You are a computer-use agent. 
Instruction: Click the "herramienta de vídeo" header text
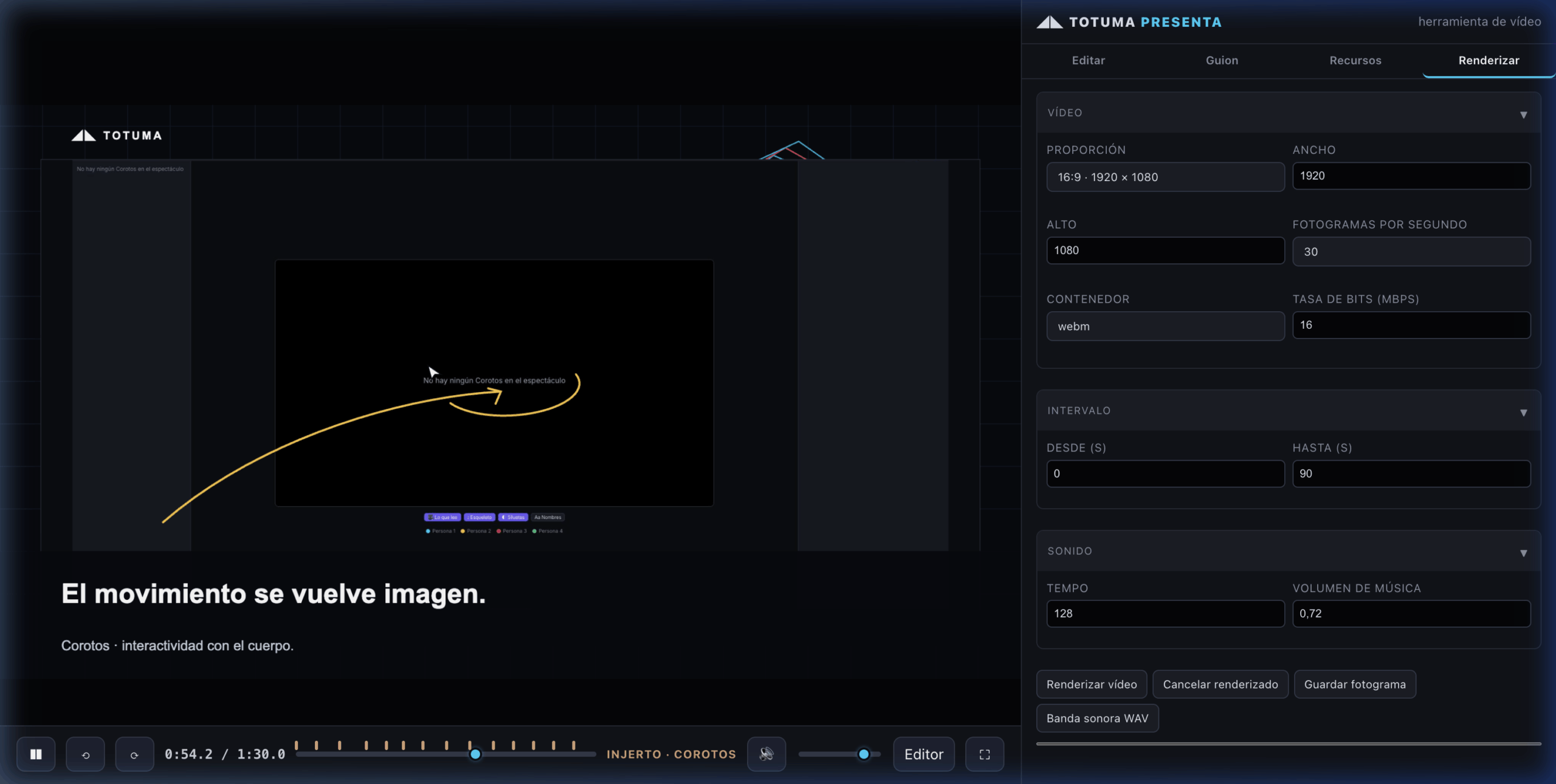tap(1479, 22)
